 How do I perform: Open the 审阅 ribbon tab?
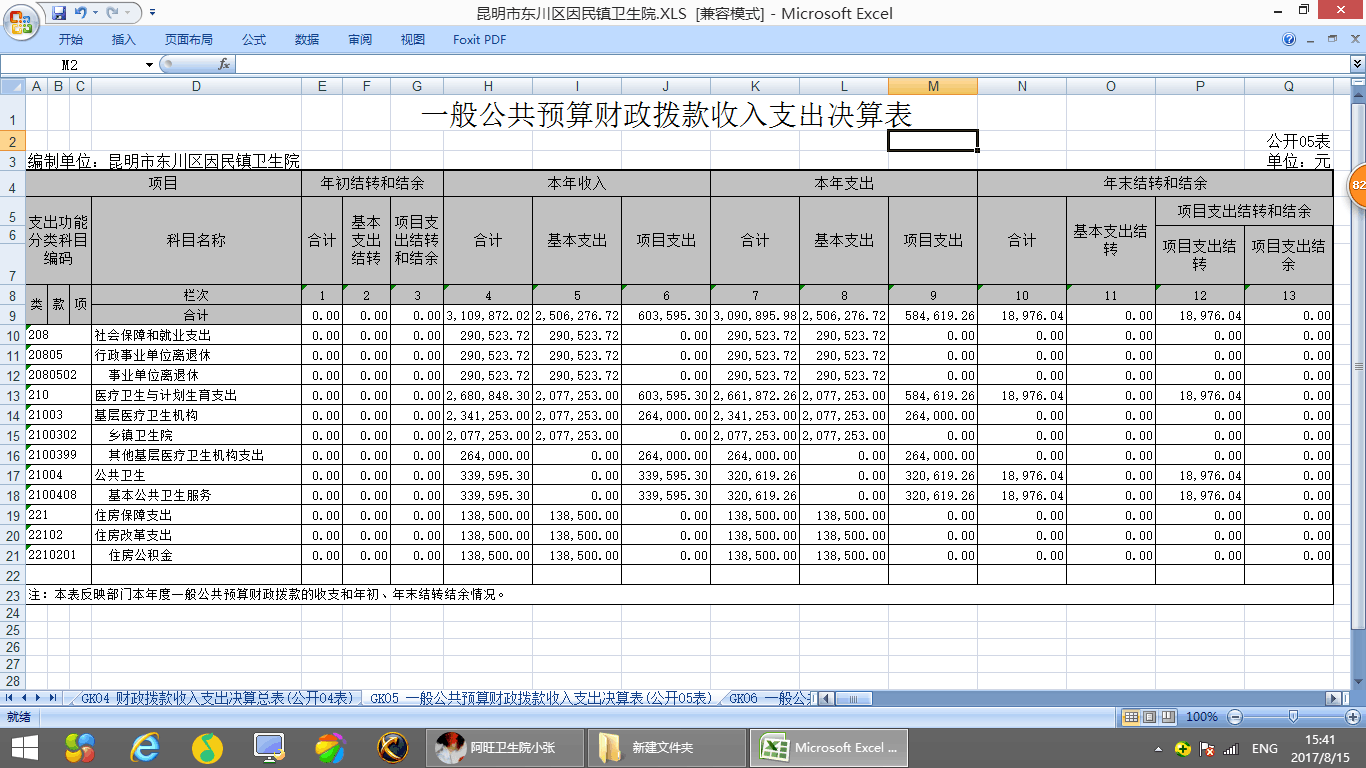coord(360,40)
